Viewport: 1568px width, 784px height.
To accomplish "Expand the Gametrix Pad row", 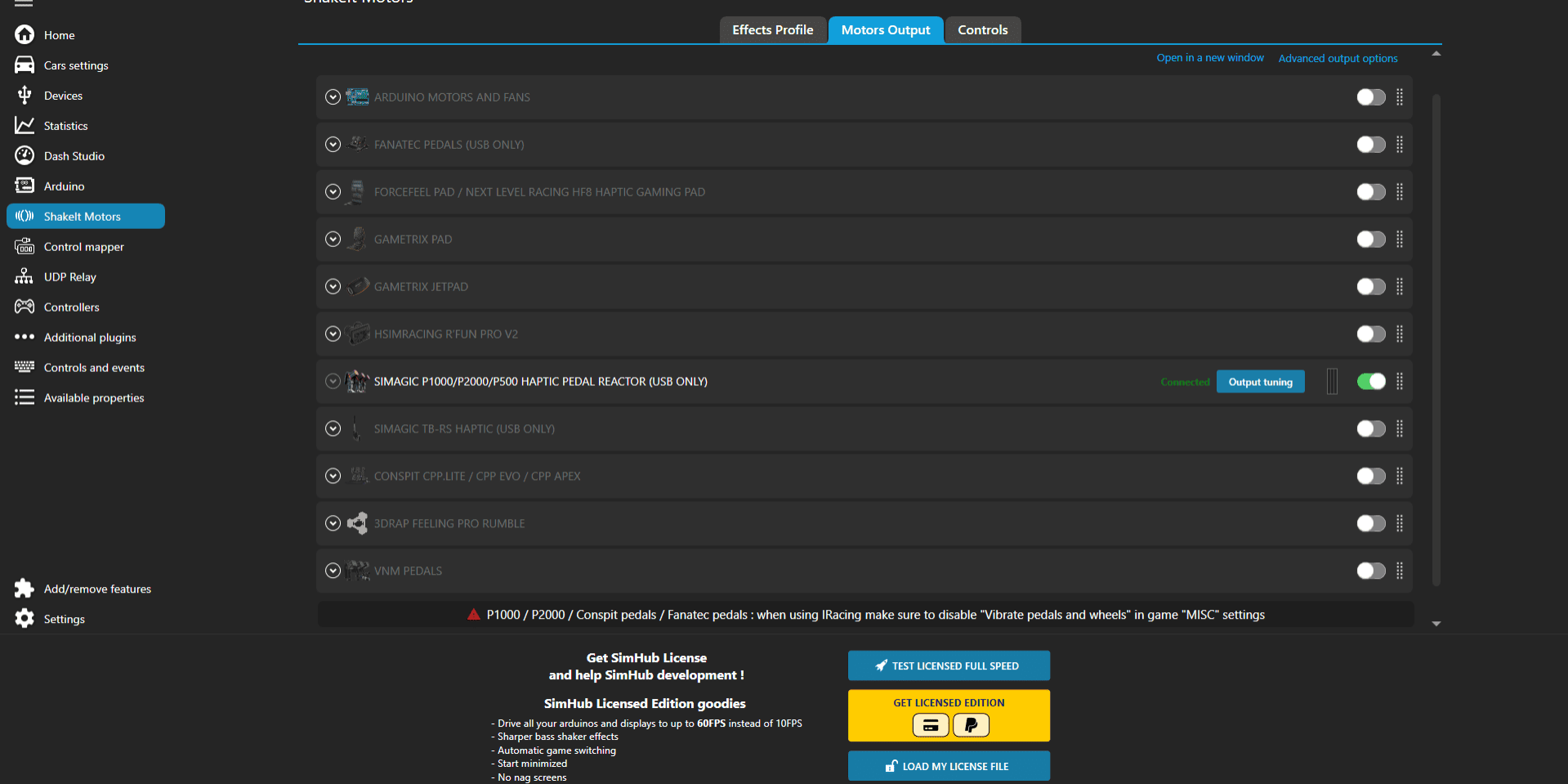I will [333, 240].
